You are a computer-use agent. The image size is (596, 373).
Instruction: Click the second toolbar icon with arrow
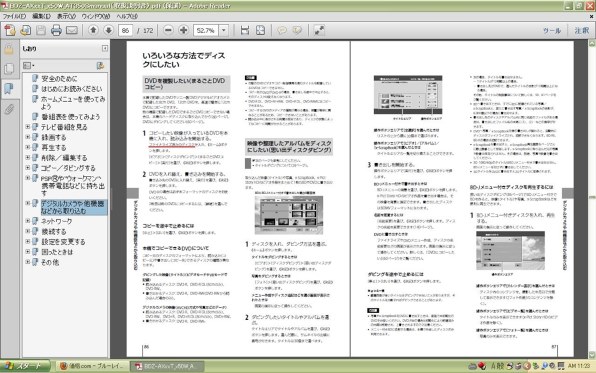(25, 30)
